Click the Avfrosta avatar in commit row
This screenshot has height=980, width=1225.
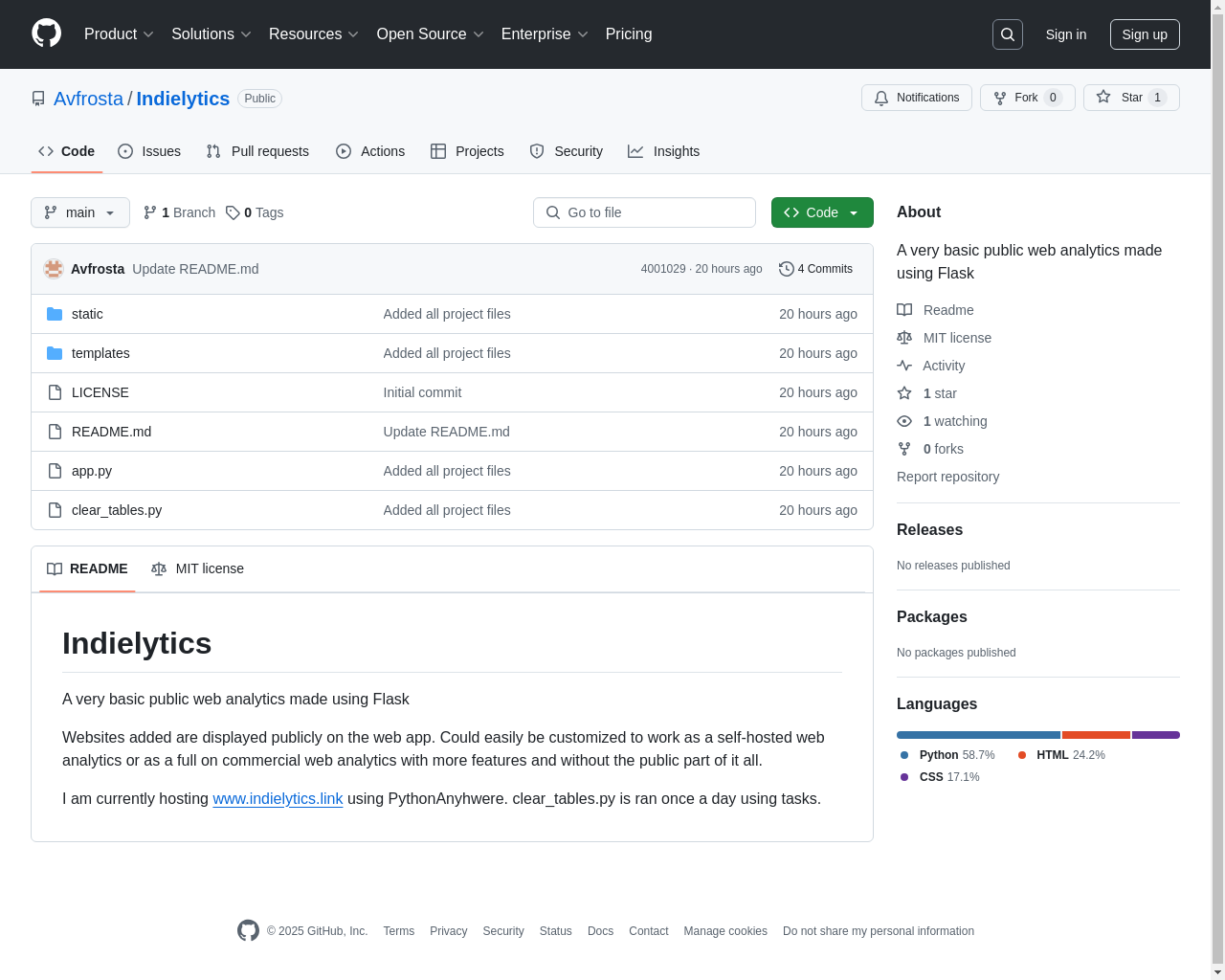coord(54,269)
